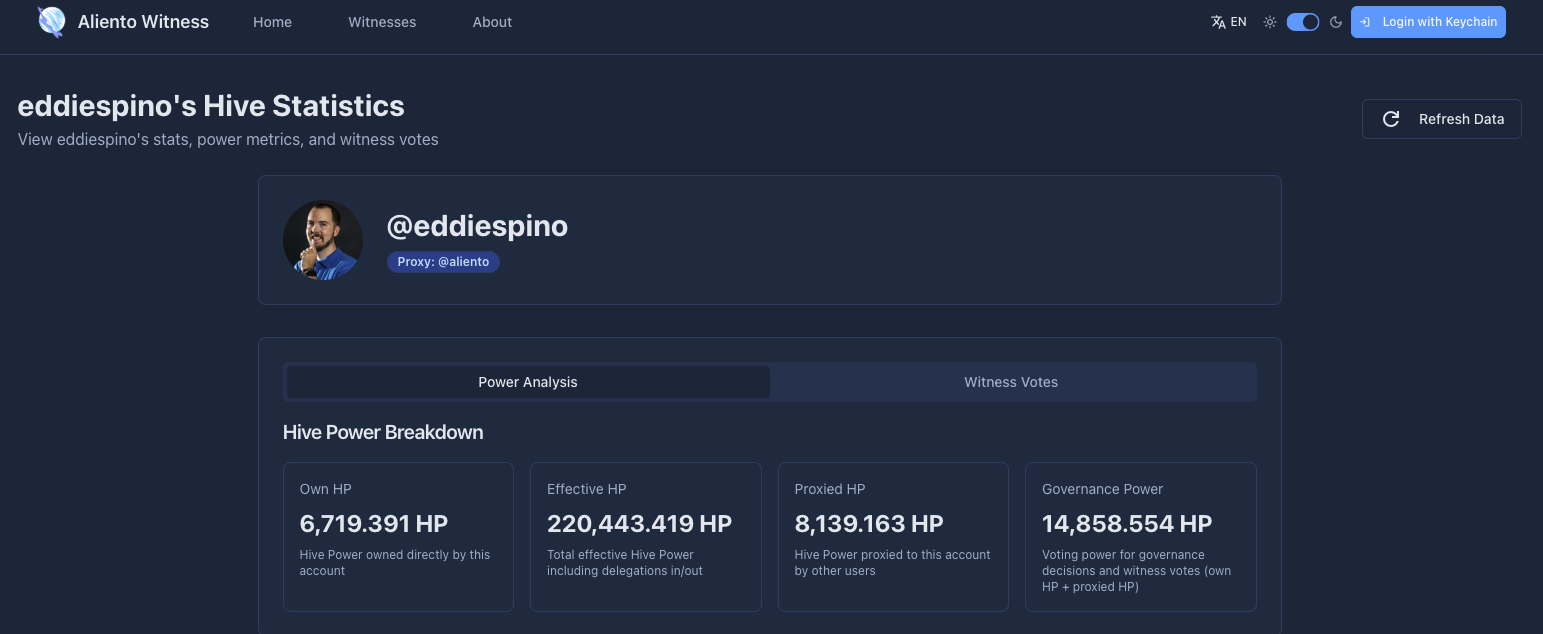Click the Proxy: @aliento badge
Viewport: 1543px width, 634px height.
click(443, 262)
